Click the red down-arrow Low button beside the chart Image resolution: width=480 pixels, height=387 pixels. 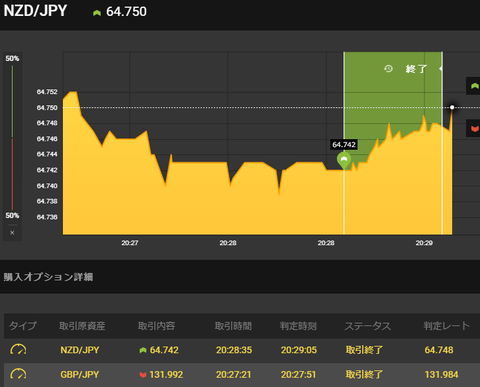(474, 128)
